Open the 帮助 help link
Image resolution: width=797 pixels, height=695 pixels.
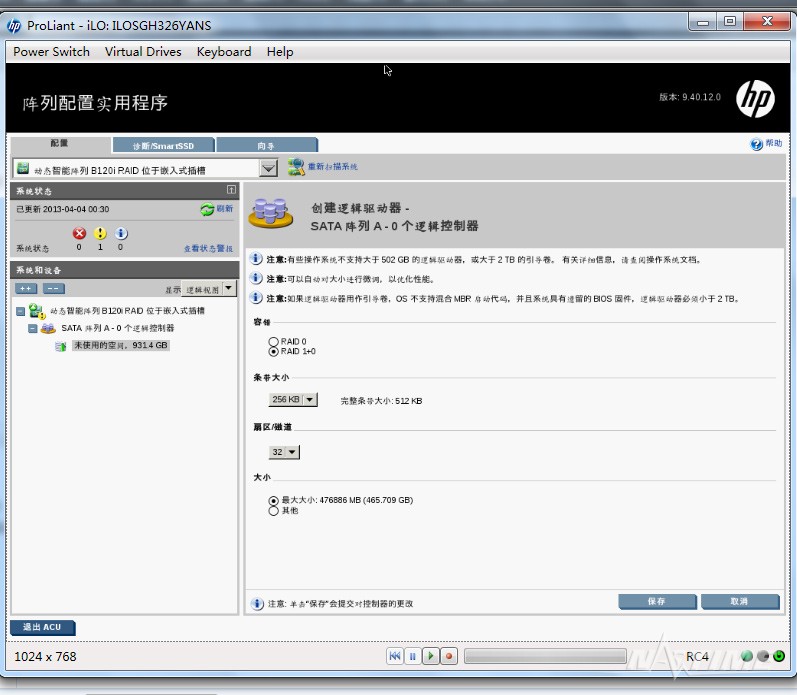pyautogui.click(x=774, y=143)
